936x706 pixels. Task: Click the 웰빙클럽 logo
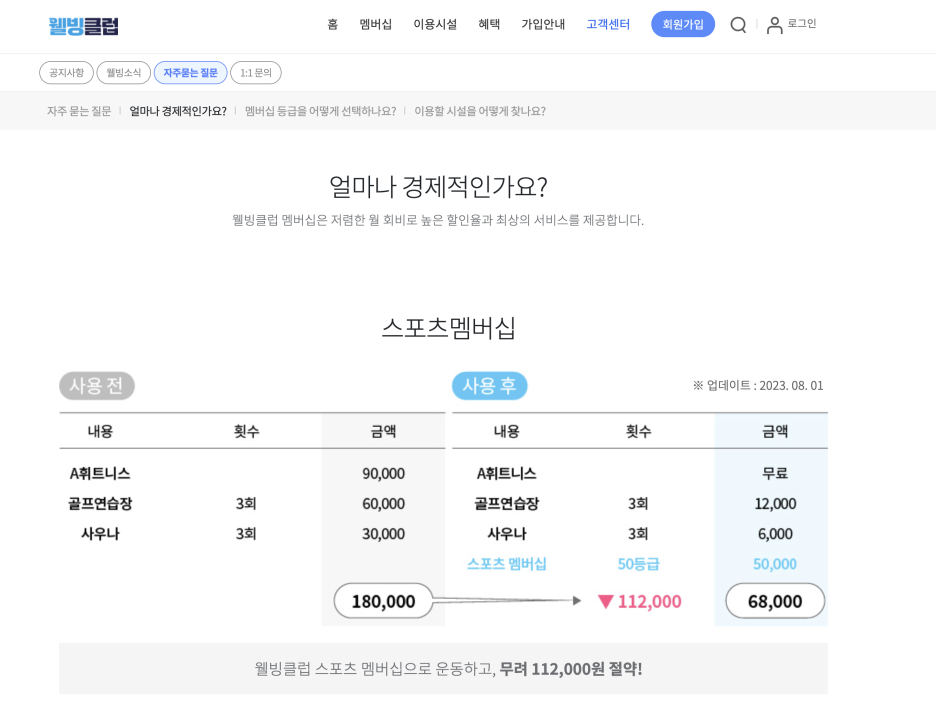(x=84, y=26)
